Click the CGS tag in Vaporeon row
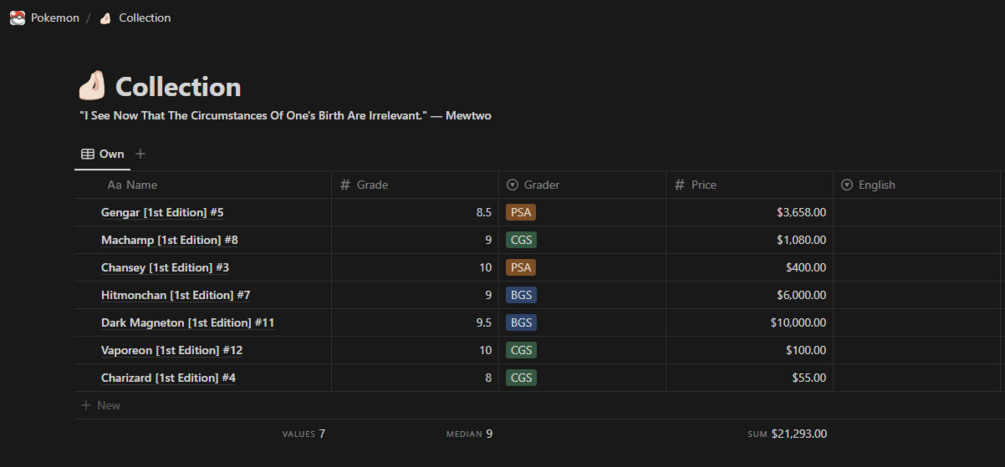Screen dimensions: 1005x467 pyautogui.click(x=521, y=350)
